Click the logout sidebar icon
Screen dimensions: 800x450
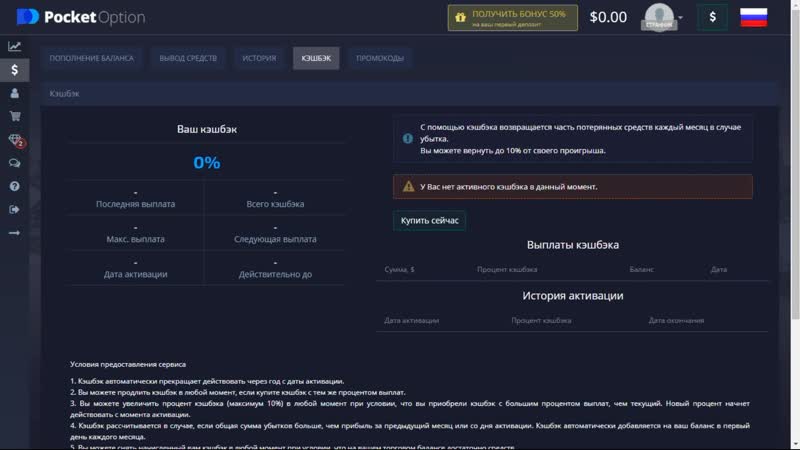(x=14, y=209)
